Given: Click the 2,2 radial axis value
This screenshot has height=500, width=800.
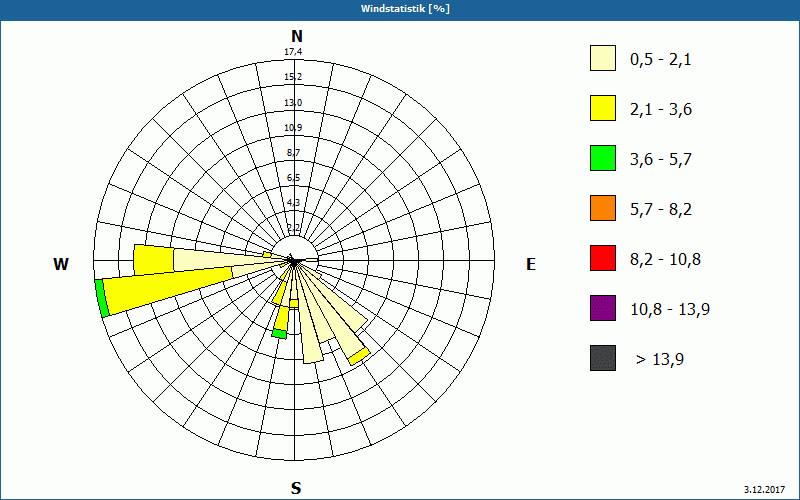Looking at the screenshot, I should click(x=293, y=228).
